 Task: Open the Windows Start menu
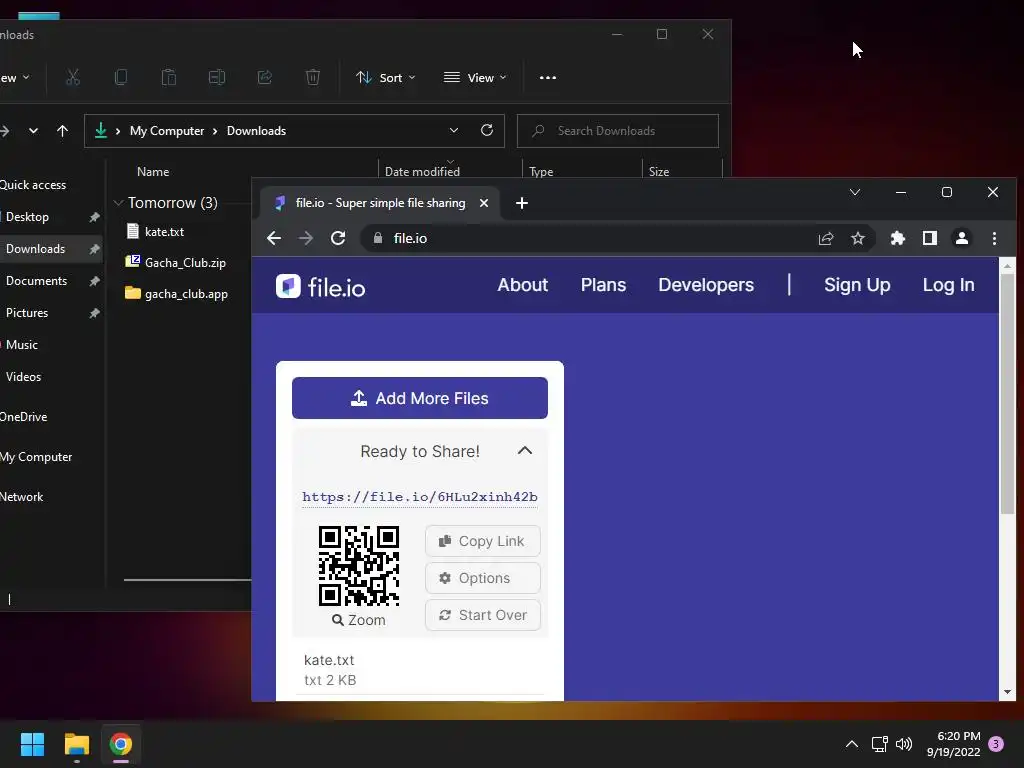point(32,744)
